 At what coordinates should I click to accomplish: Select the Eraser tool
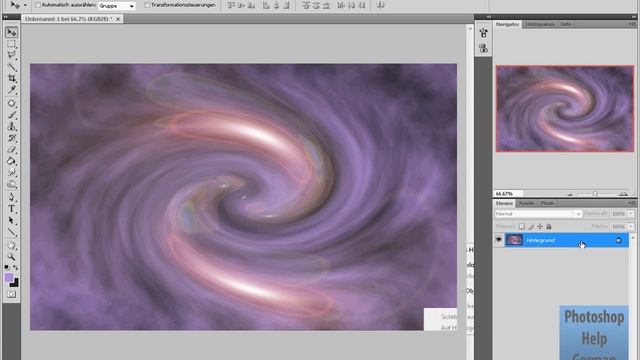point(11,149)
